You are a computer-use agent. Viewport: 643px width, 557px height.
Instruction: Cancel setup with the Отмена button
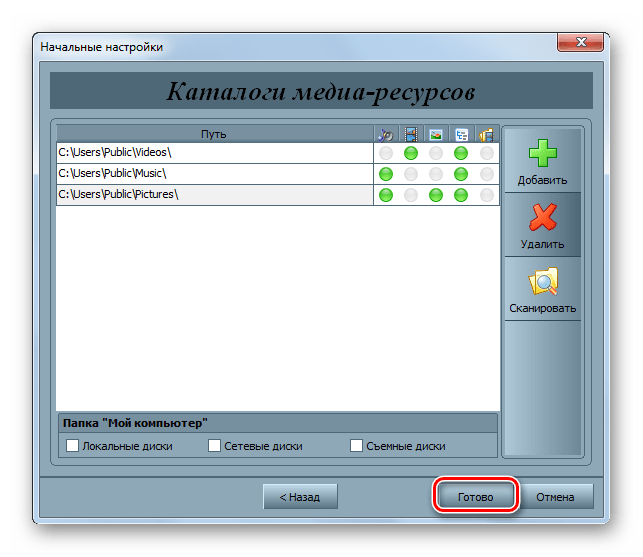click(x=555, y=497)
